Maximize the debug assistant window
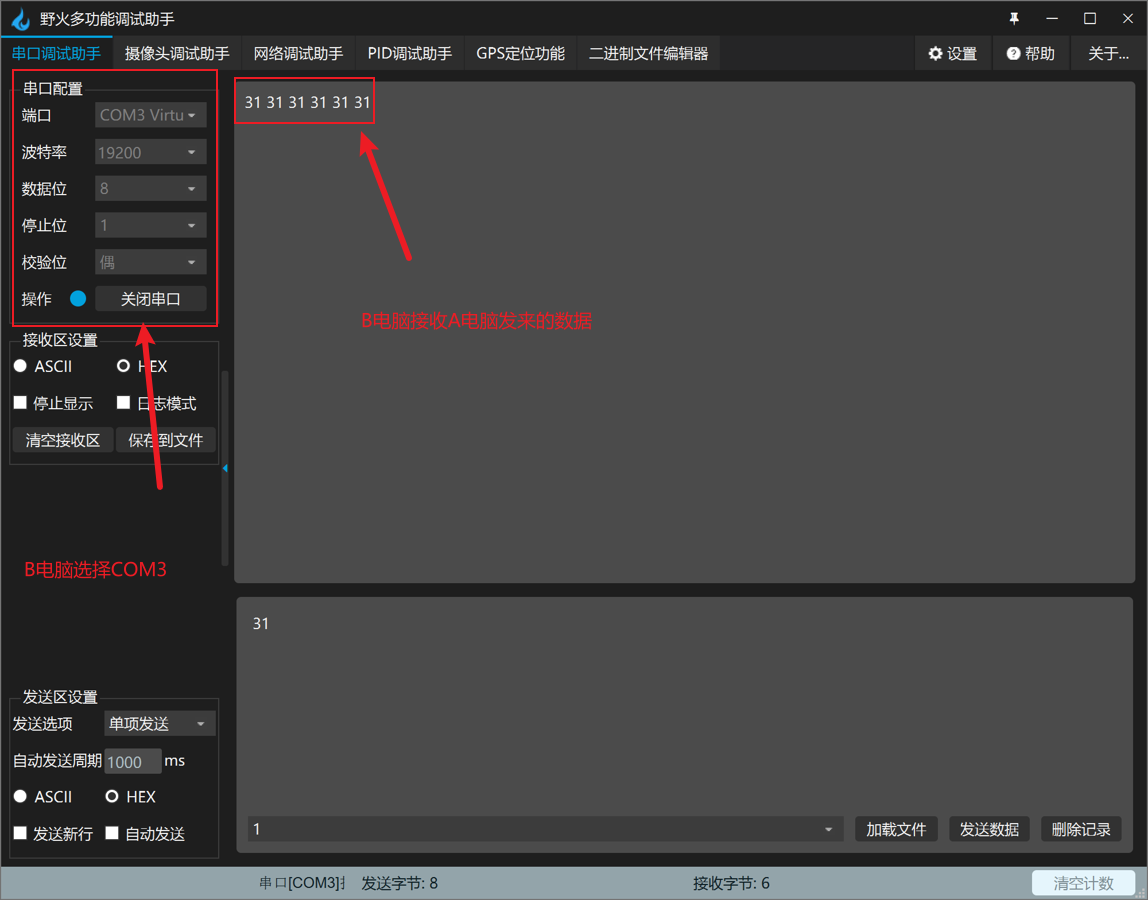 (1090, 18)
